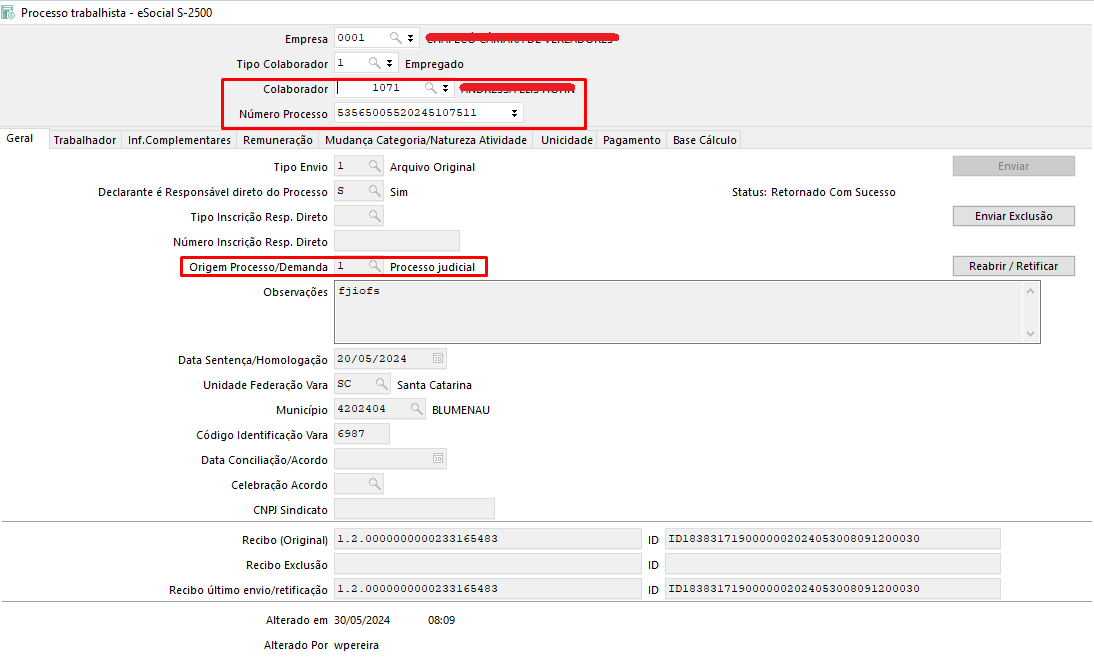Click the BLUMENAU município name

461,410
